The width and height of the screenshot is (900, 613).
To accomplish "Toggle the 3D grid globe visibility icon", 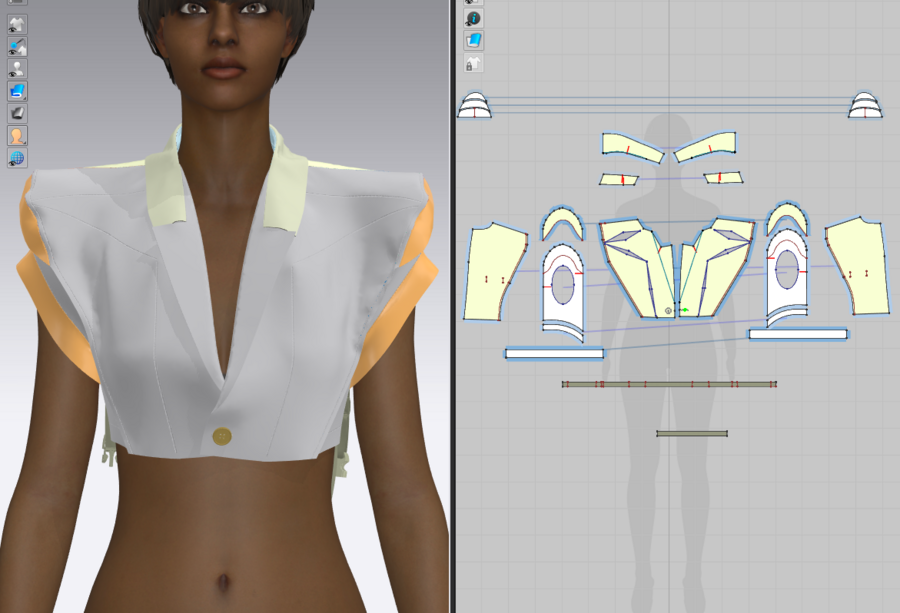I will pyautogui.click(x=17, y=158).
